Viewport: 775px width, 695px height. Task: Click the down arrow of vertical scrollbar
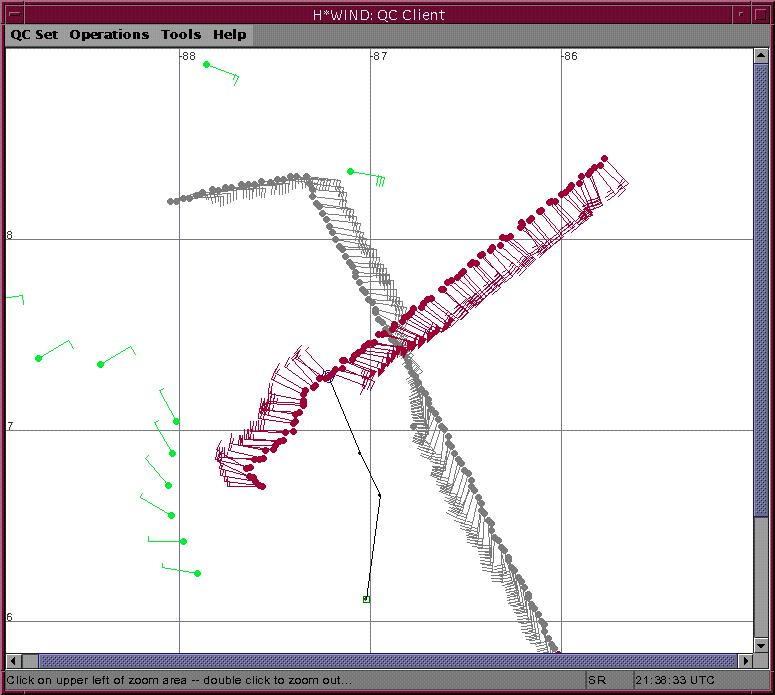coord(760,646)
